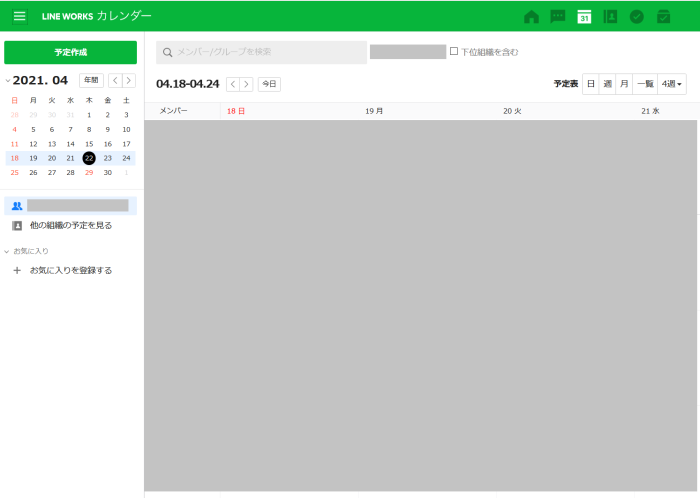Open the message chat icon
700x498 pixels.
pyautogui.click(x=558, y=17)
